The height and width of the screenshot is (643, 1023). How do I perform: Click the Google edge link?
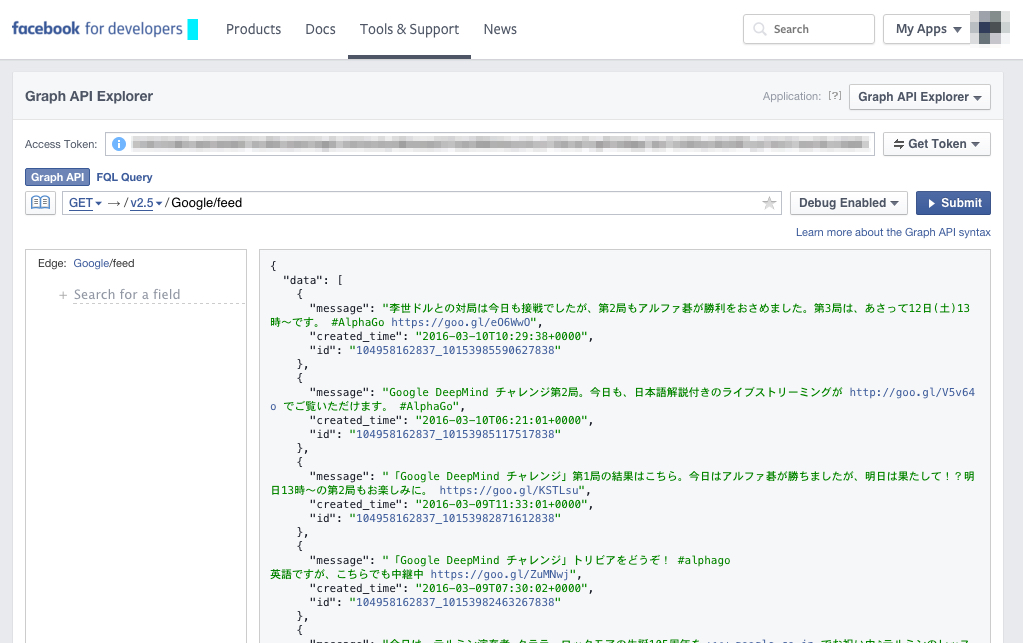click(91, 263)
